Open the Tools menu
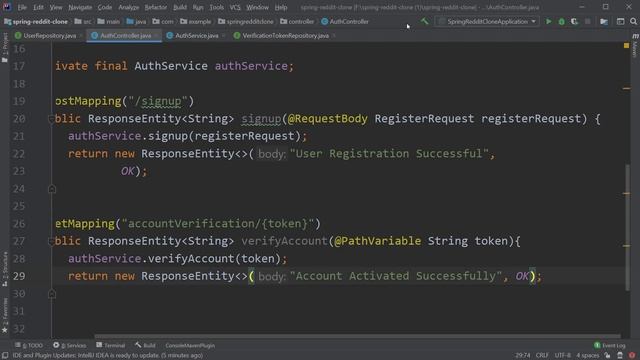Screen dimensions: 640x360 point(216,7)
